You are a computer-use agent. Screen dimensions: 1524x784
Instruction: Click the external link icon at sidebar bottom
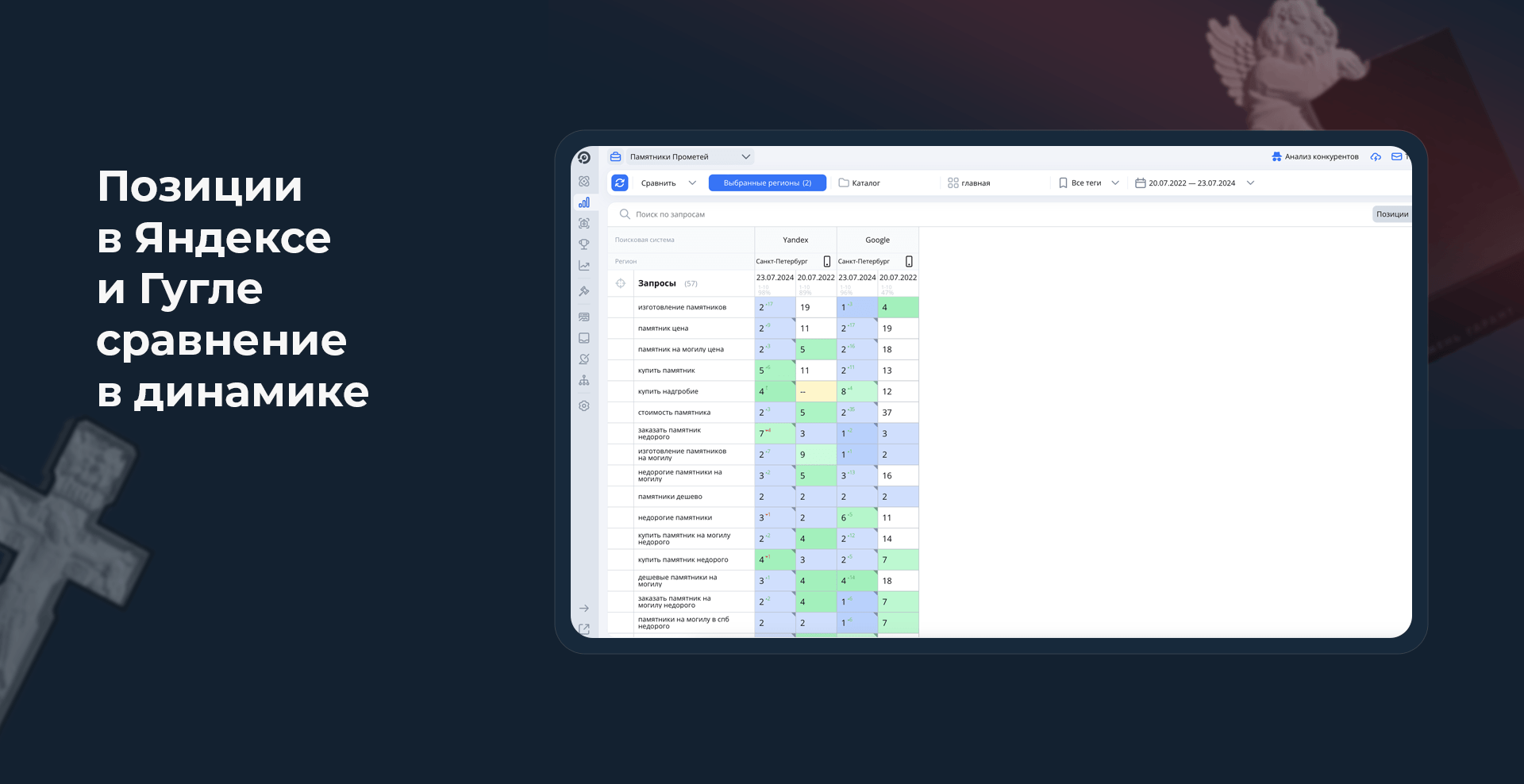[x=584, y=629]
